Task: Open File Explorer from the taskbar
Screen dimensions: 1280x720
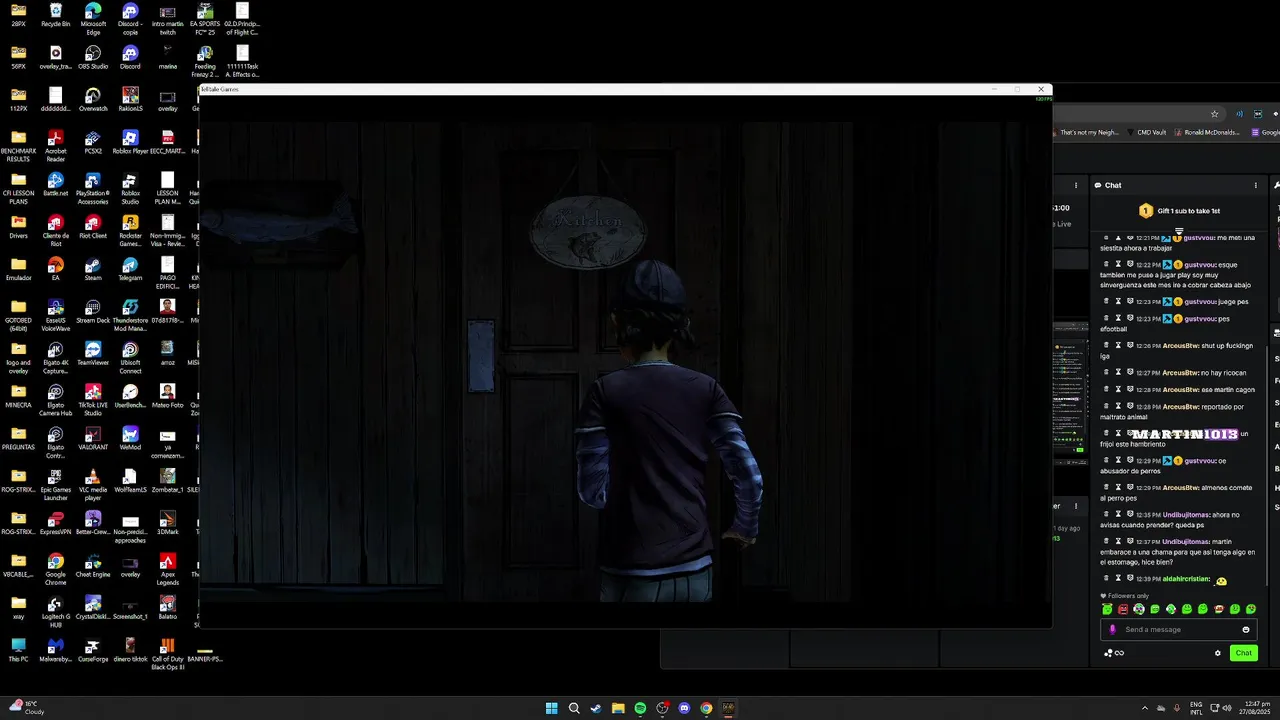Action: point(618,708)
